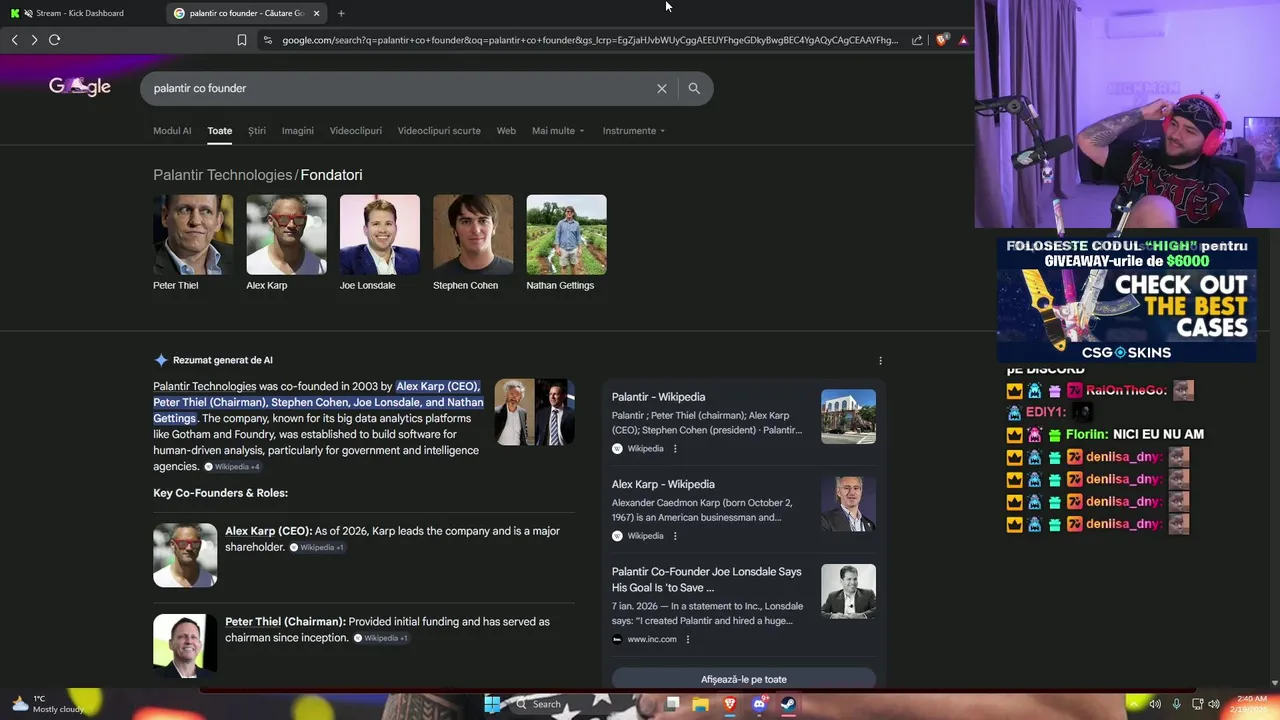The height and width of the screenshot is (720, 1280).
Task: Open options for the Palantir - Wikipedia source
Action: click(675, 449)
